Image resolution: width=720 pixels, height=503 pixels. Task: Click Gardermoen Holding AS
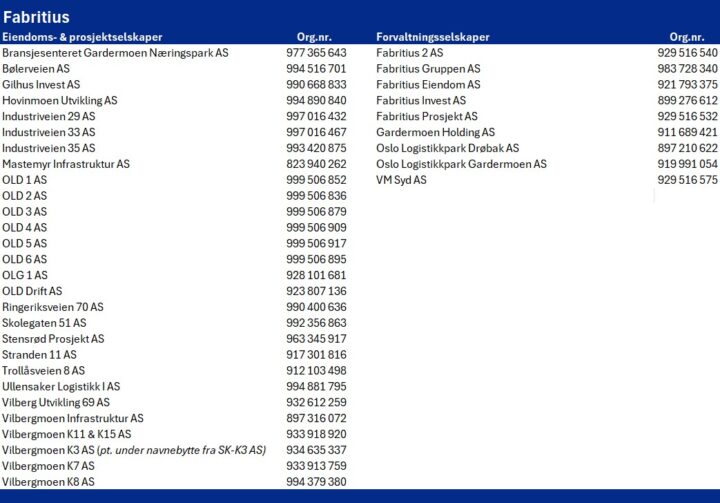tap(435, 132)
